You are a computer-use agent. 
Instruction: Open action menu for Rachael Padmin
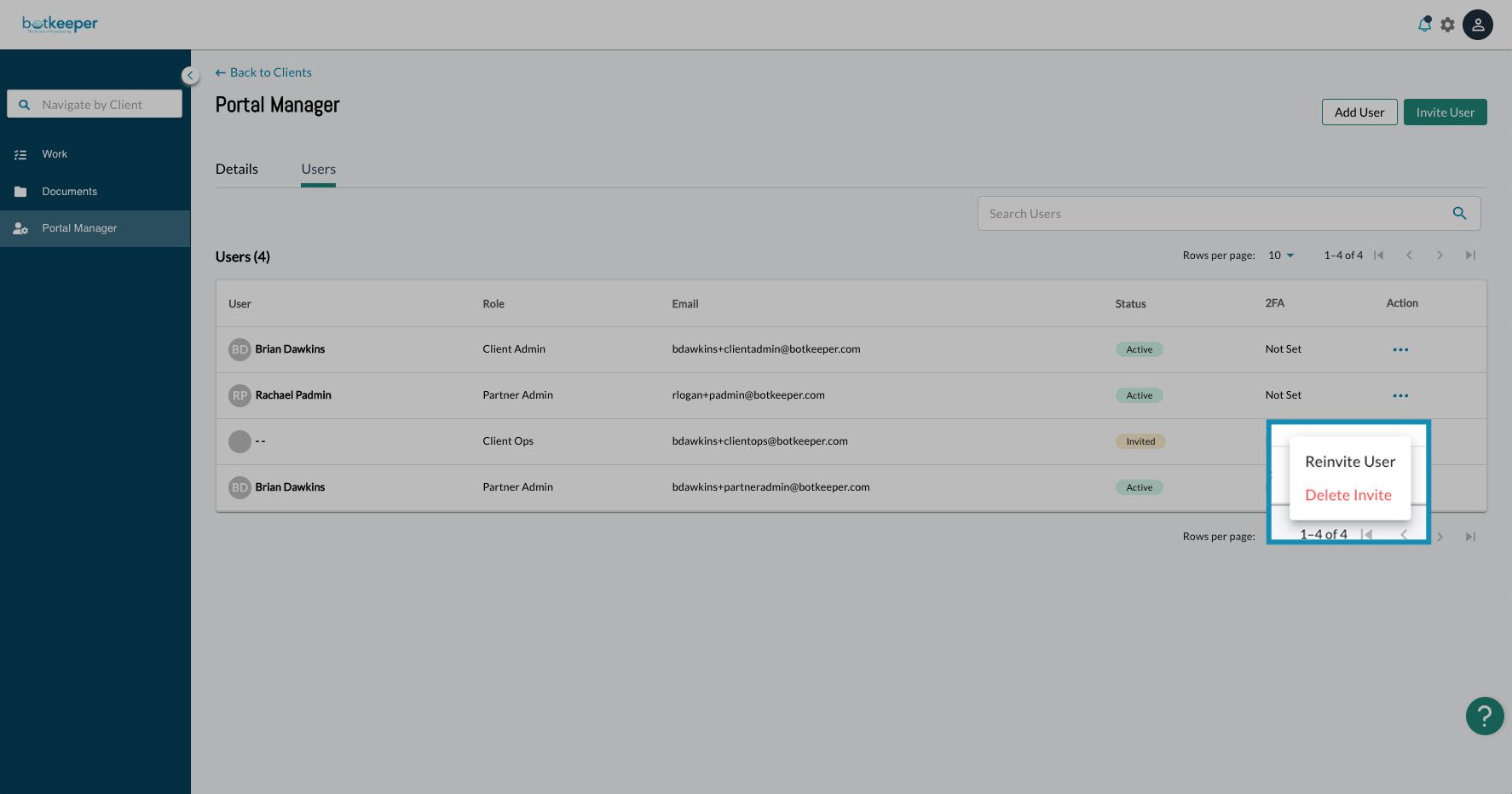pos(1399,395)
